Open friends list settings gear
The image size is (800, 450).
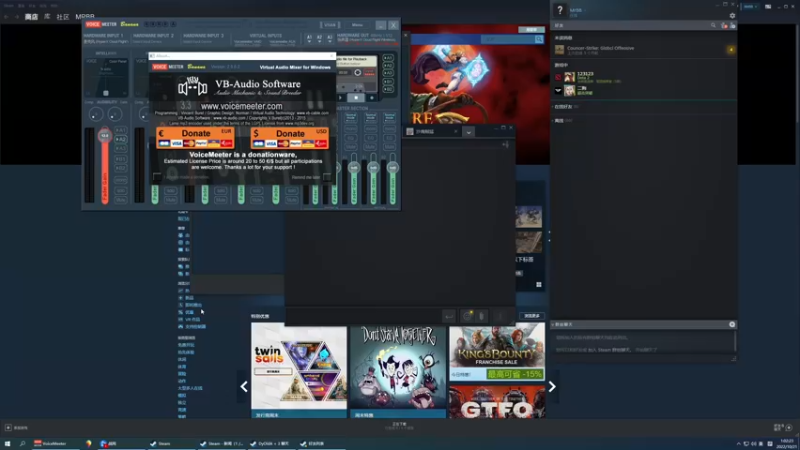tap(732, 16)
